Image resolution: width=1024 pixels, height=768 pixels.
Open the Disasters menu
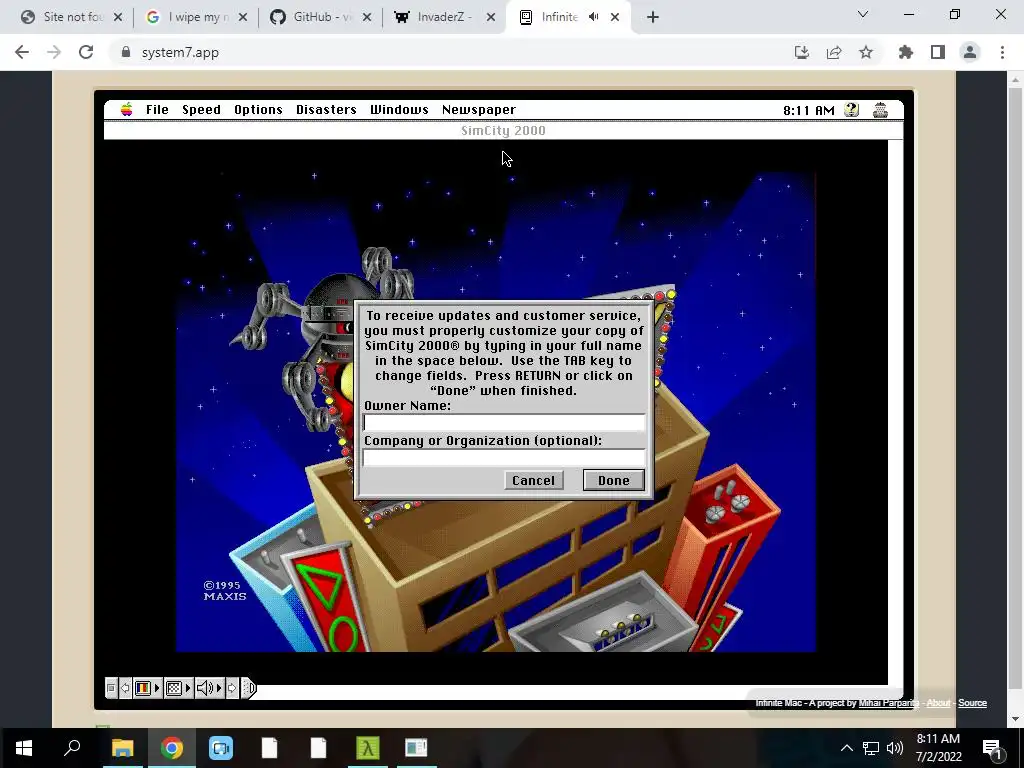pos(326,110)
